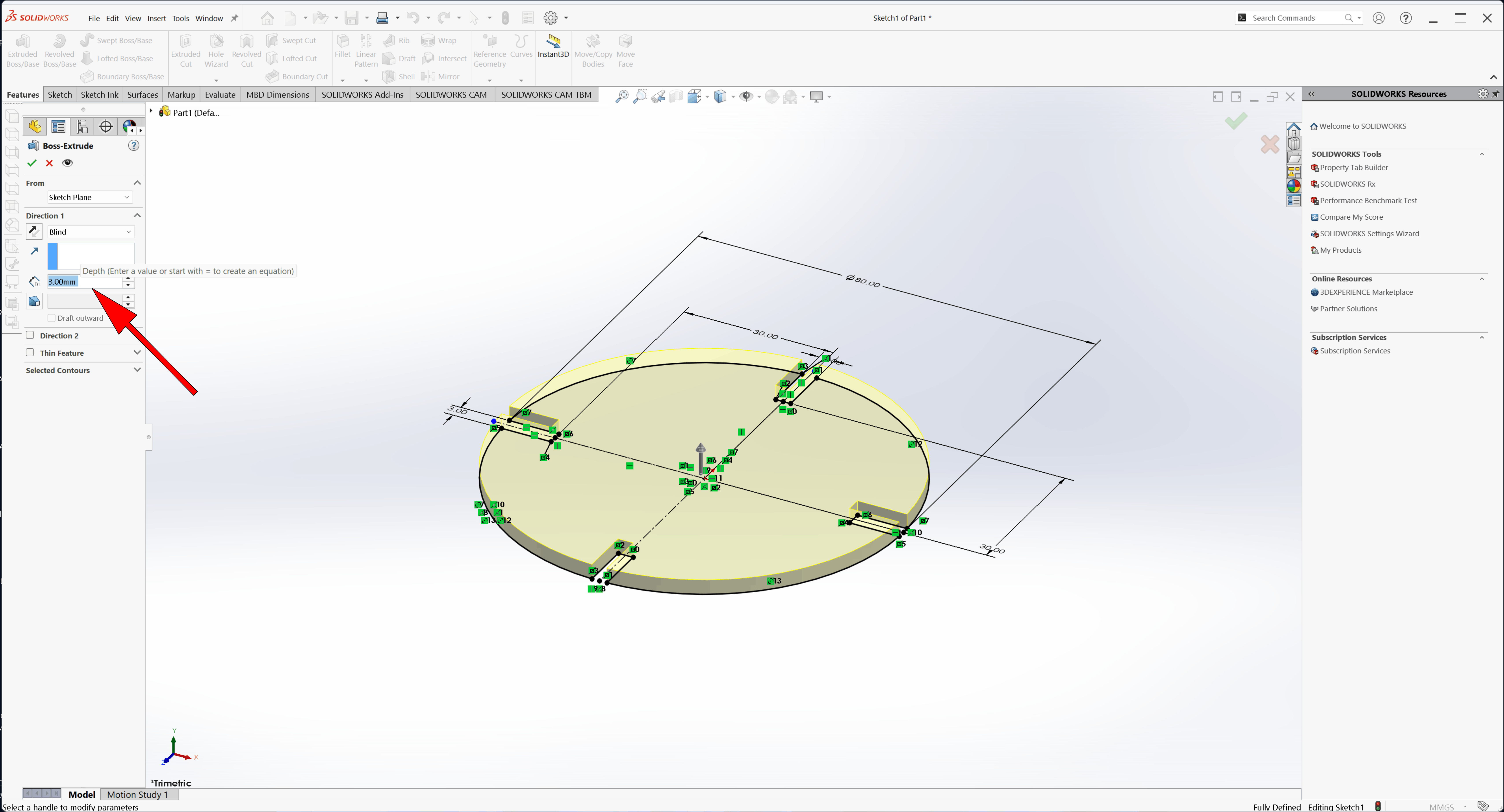Click the Draft On/Off icon
Screen dimensions: 1504x812
[34, 301]
